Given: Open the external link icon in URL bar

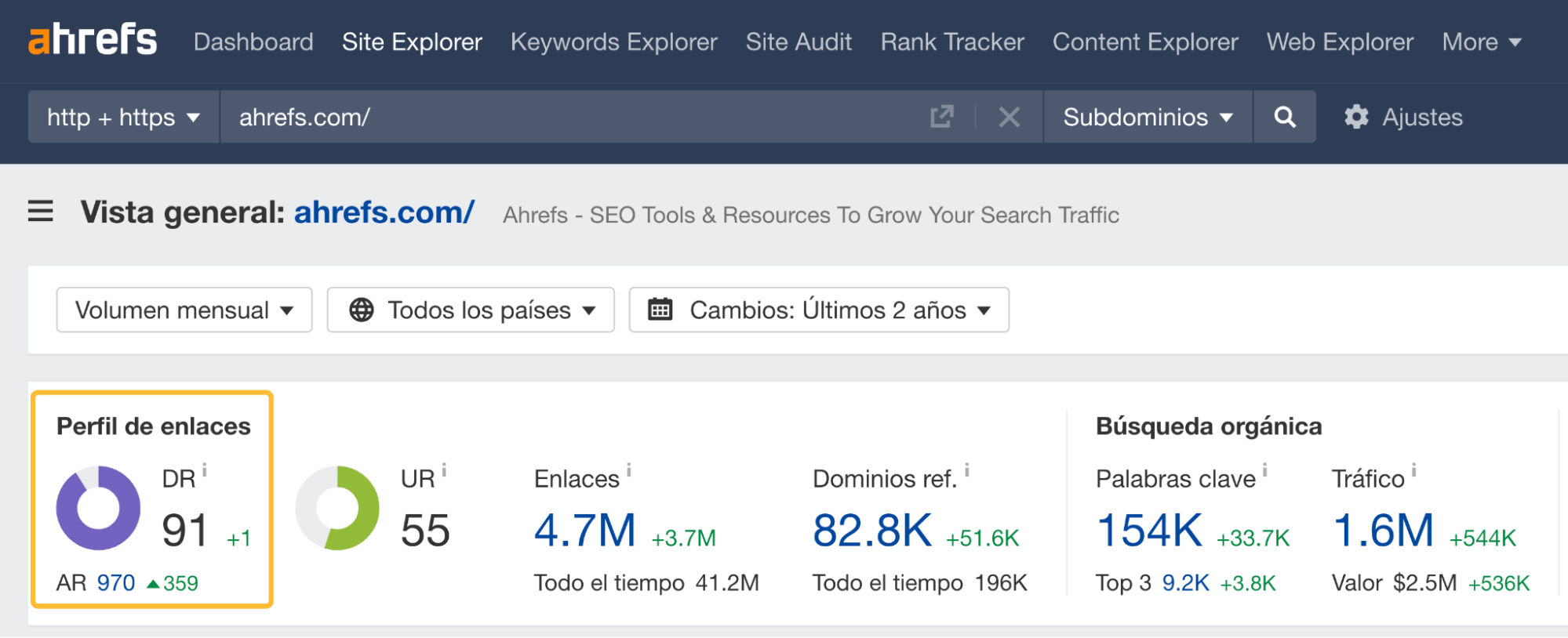Looking at the screenshot, I should [x=941, y=117].
